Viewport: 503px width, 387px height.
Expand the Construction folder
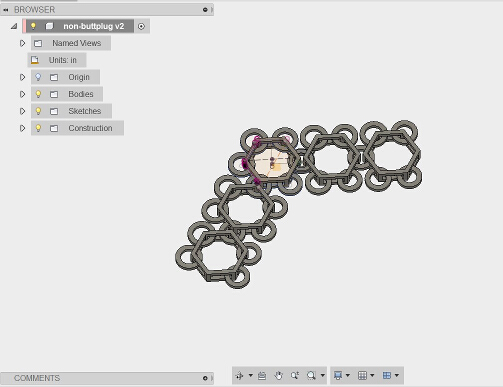pyautogui.click(x=22, y=128)
